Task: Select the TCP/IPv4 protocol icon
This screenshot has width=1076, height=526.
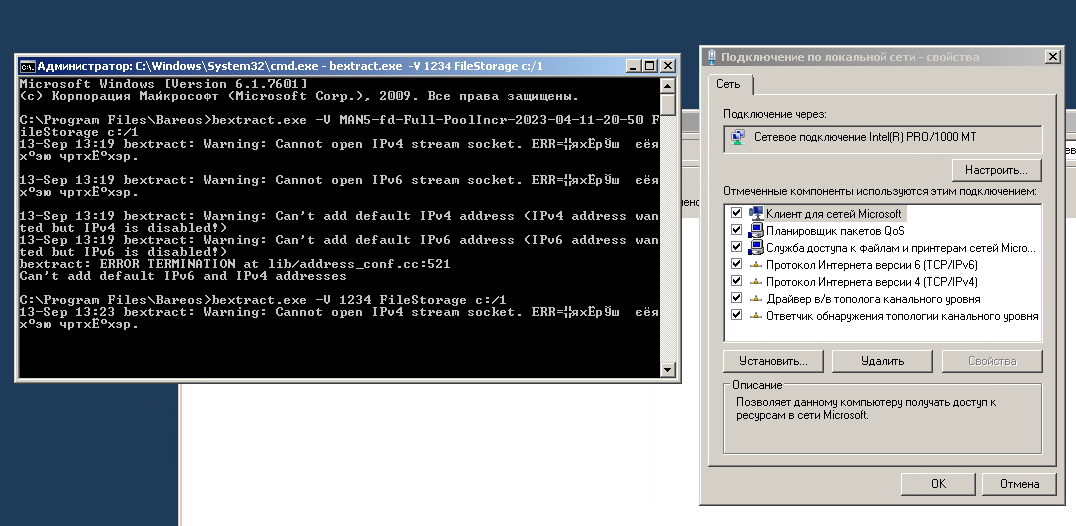Action: coord(756,282)
